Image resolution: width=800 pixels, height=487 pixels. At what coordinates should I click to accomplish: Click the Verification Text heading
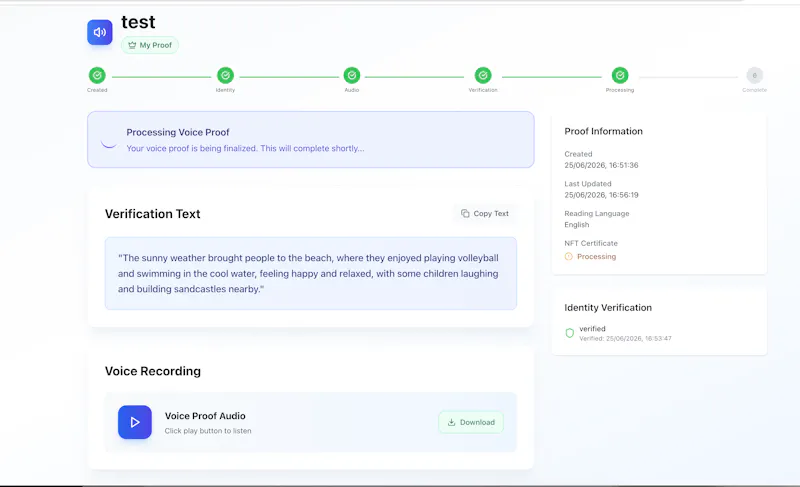click(153, 214)
